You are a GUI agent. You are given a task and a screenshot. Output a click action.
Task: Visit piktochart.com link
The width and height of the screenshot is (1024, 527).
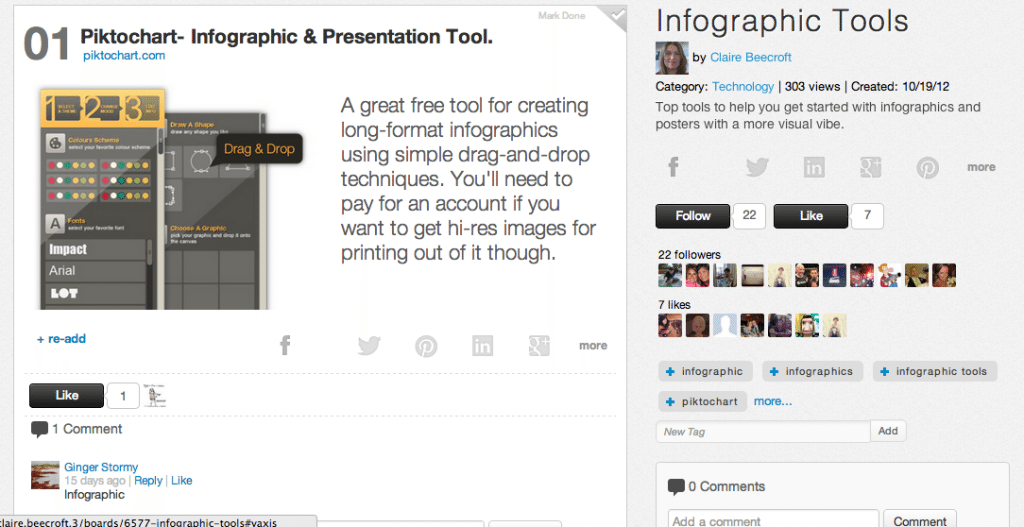click(x=124, y=56)
